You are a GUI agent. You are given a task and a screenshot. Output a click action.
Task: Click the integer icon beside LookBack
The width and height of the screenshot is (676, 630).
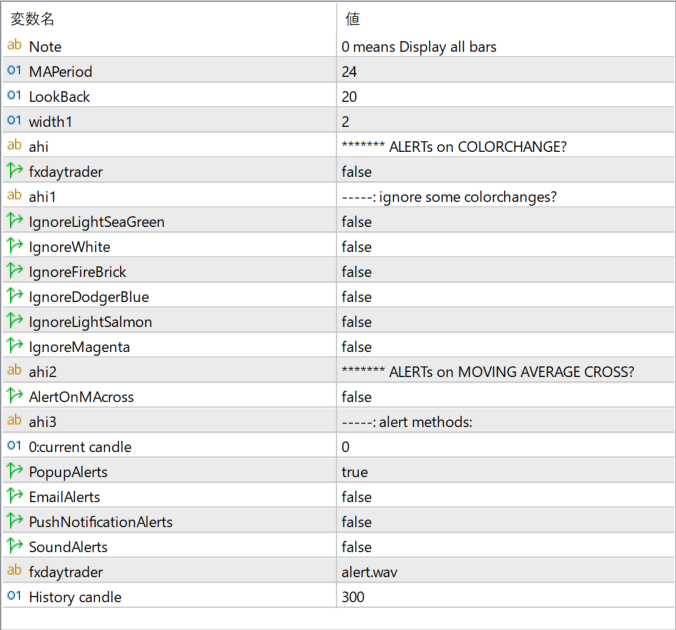click(14, 96)
